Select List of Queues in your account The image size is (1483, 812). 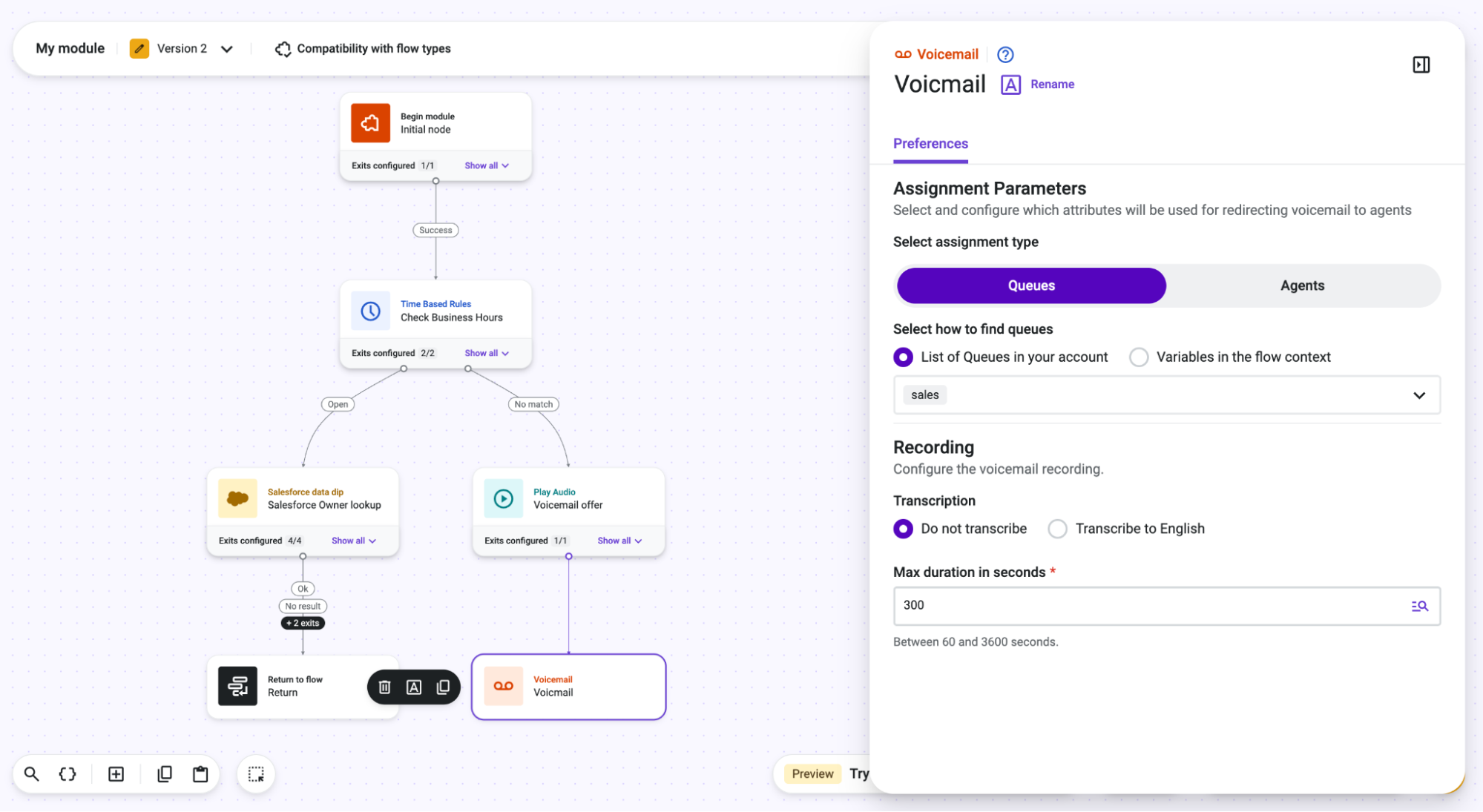tap(1001, 357)
